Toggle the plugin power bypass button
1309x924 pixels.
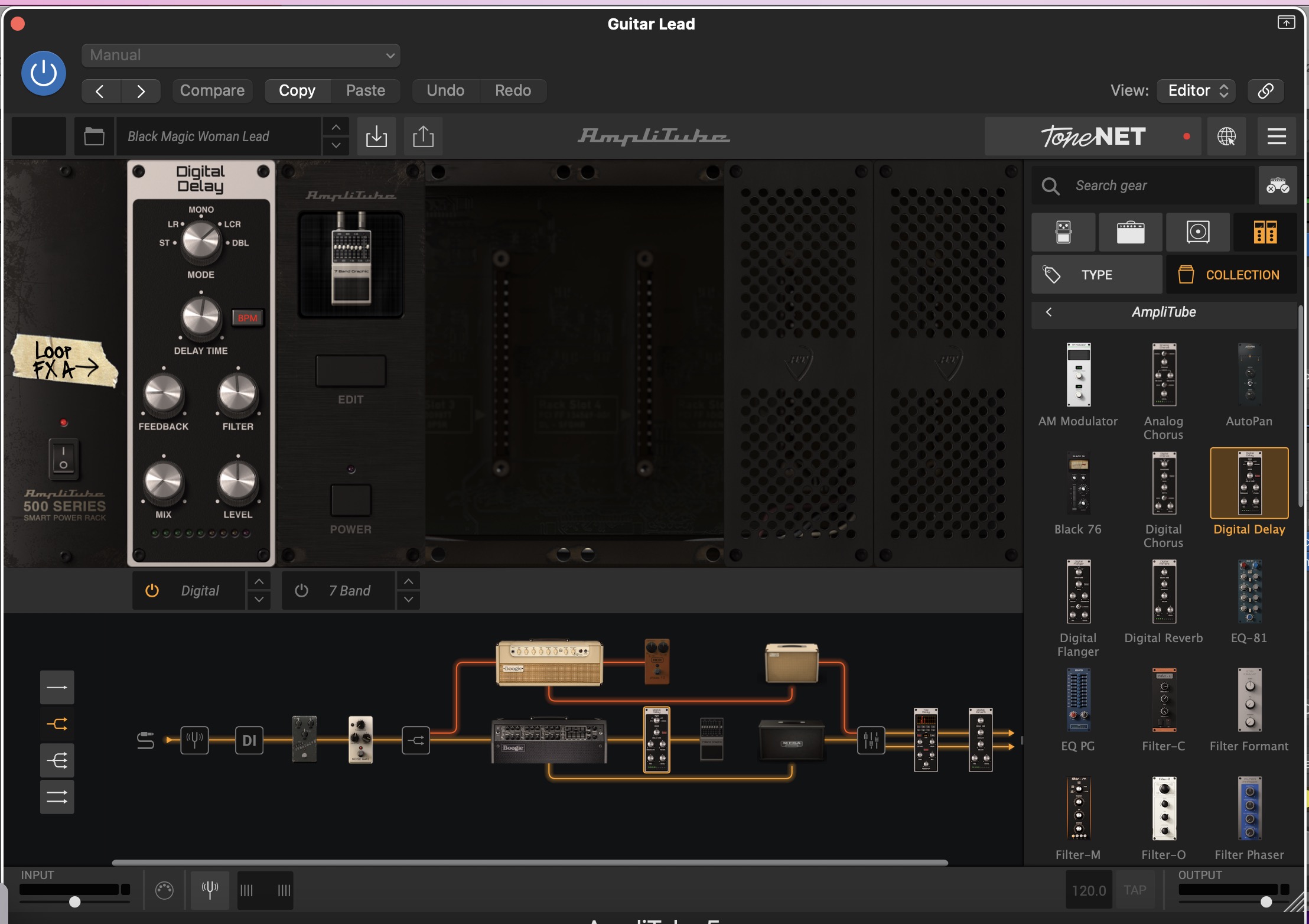coord(43,73)
